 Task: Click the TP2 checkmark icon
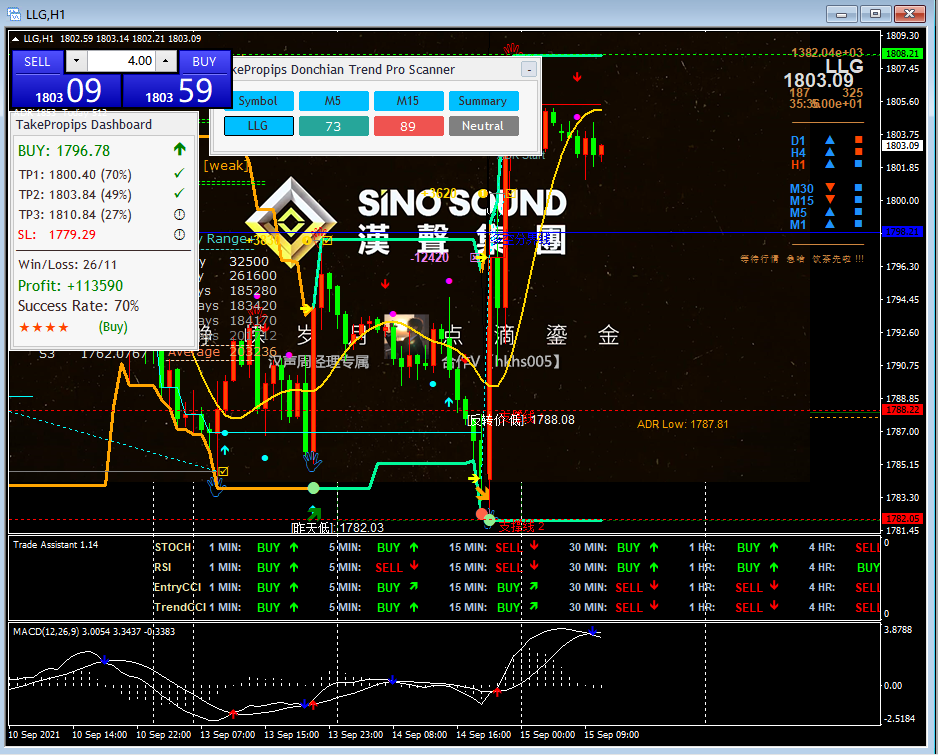click(x=179, y=194)
